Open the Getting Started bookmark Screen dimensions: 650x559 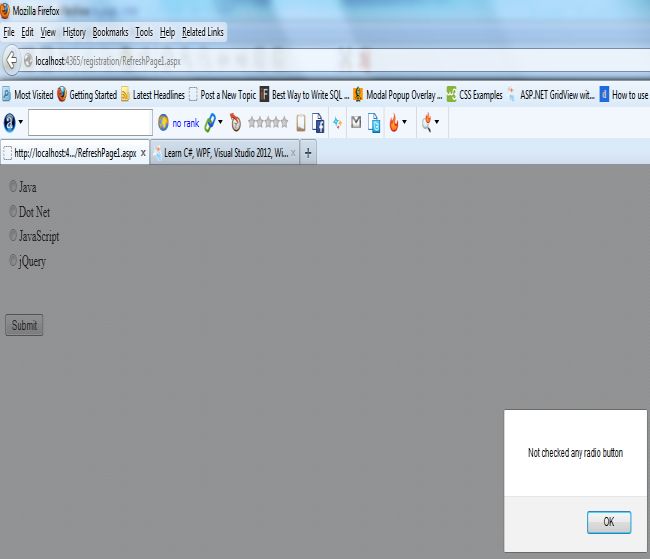click(87, 95)
